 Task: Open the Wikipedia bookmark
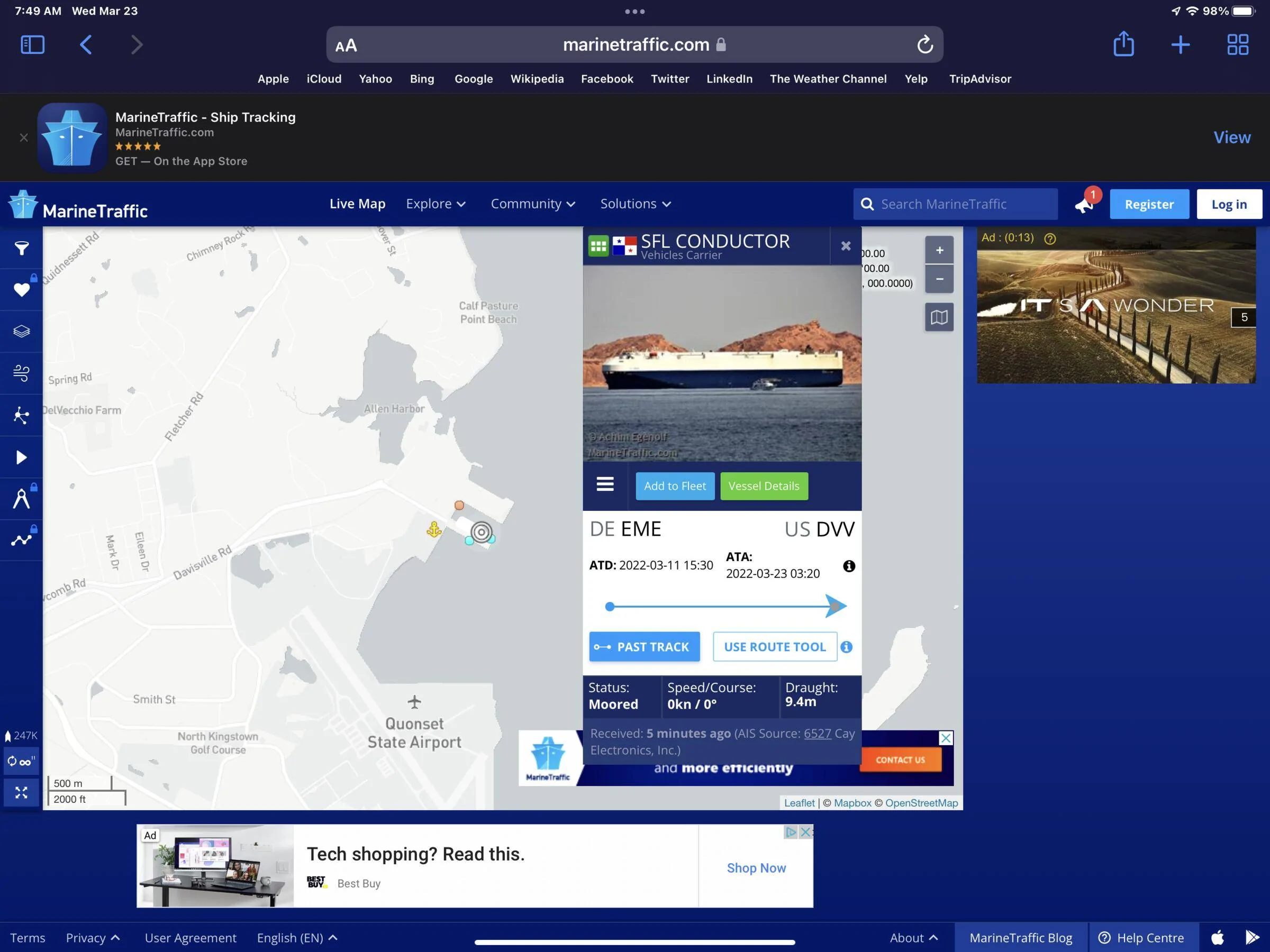pos(537,79)
